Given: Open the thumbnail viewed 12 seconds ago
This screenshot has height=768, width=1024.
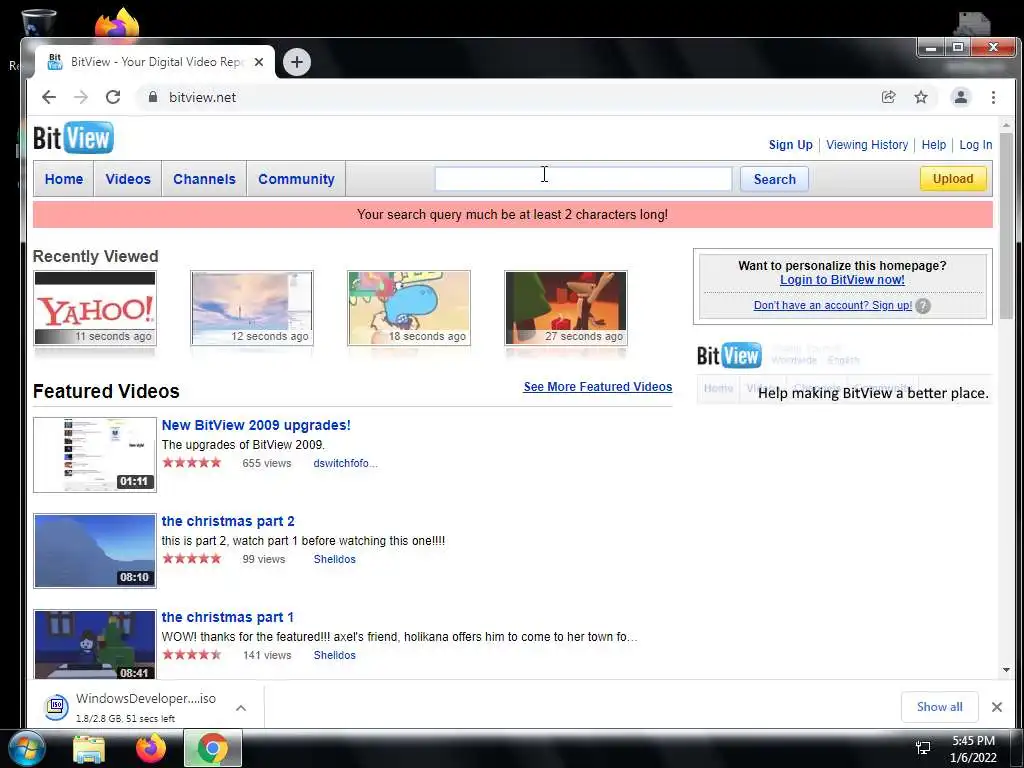Looking at the screenshot, I should point(252,308).
